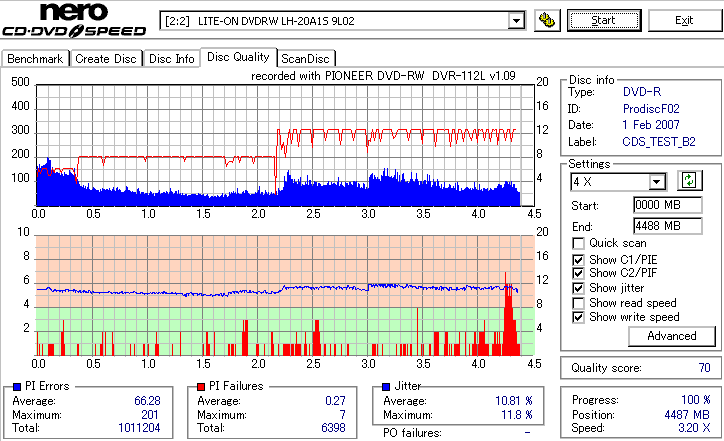
Task: Click PI Failures average 0.27
Action: pyautogui.click(x=335, y=401)
